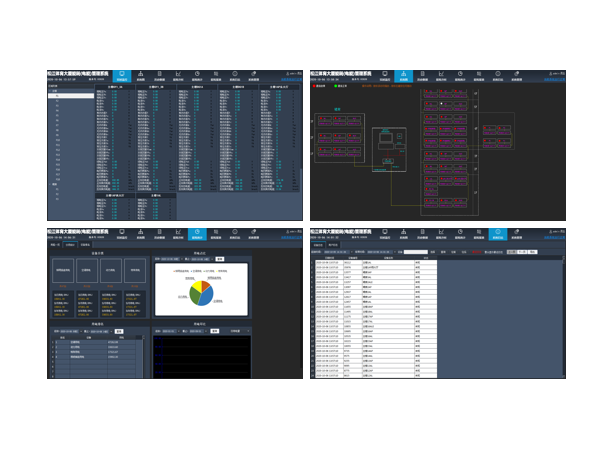Switch to the second sub-tab in the pie chart window

[x=70, y=244]
